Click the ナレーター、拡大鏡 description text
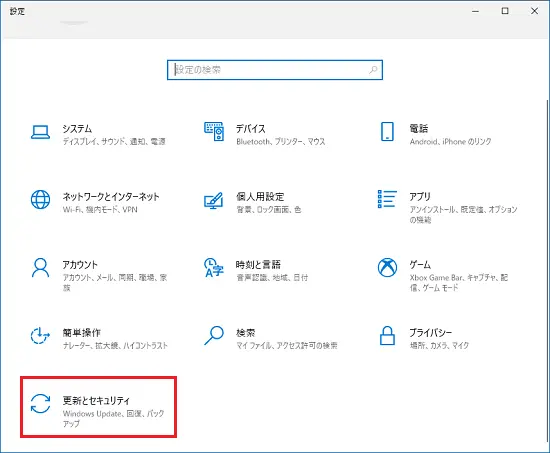The height and width of the screenshot is (453, 550). coord(115,346)
